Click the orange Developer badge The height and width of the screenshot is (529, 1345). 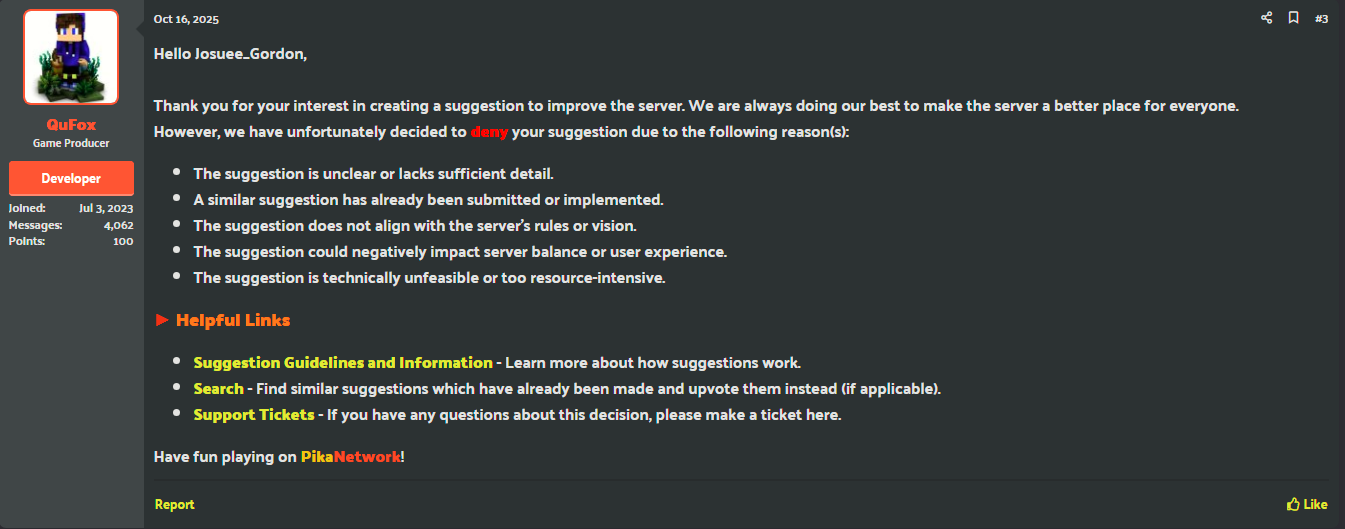pos(70,178)
